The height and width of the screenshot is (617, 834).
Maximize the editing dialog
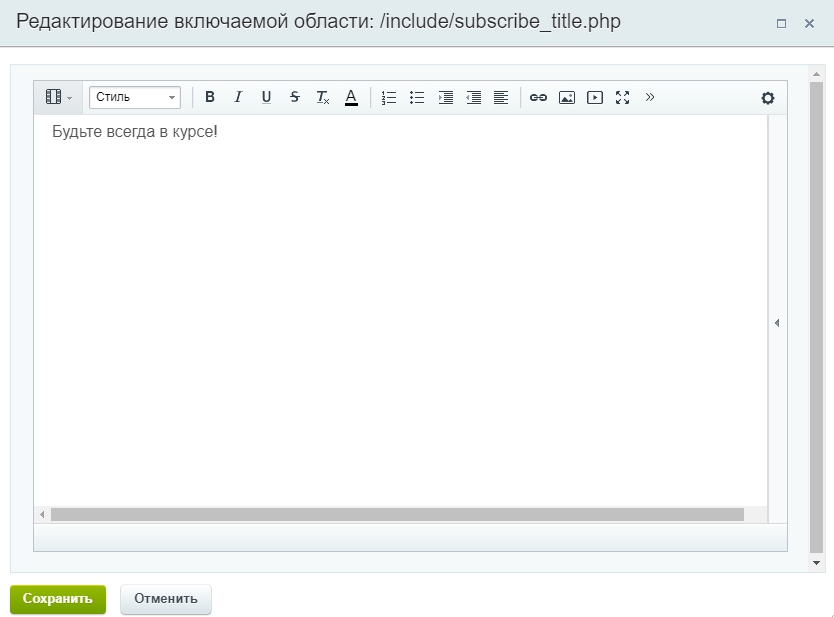point(781,23)
